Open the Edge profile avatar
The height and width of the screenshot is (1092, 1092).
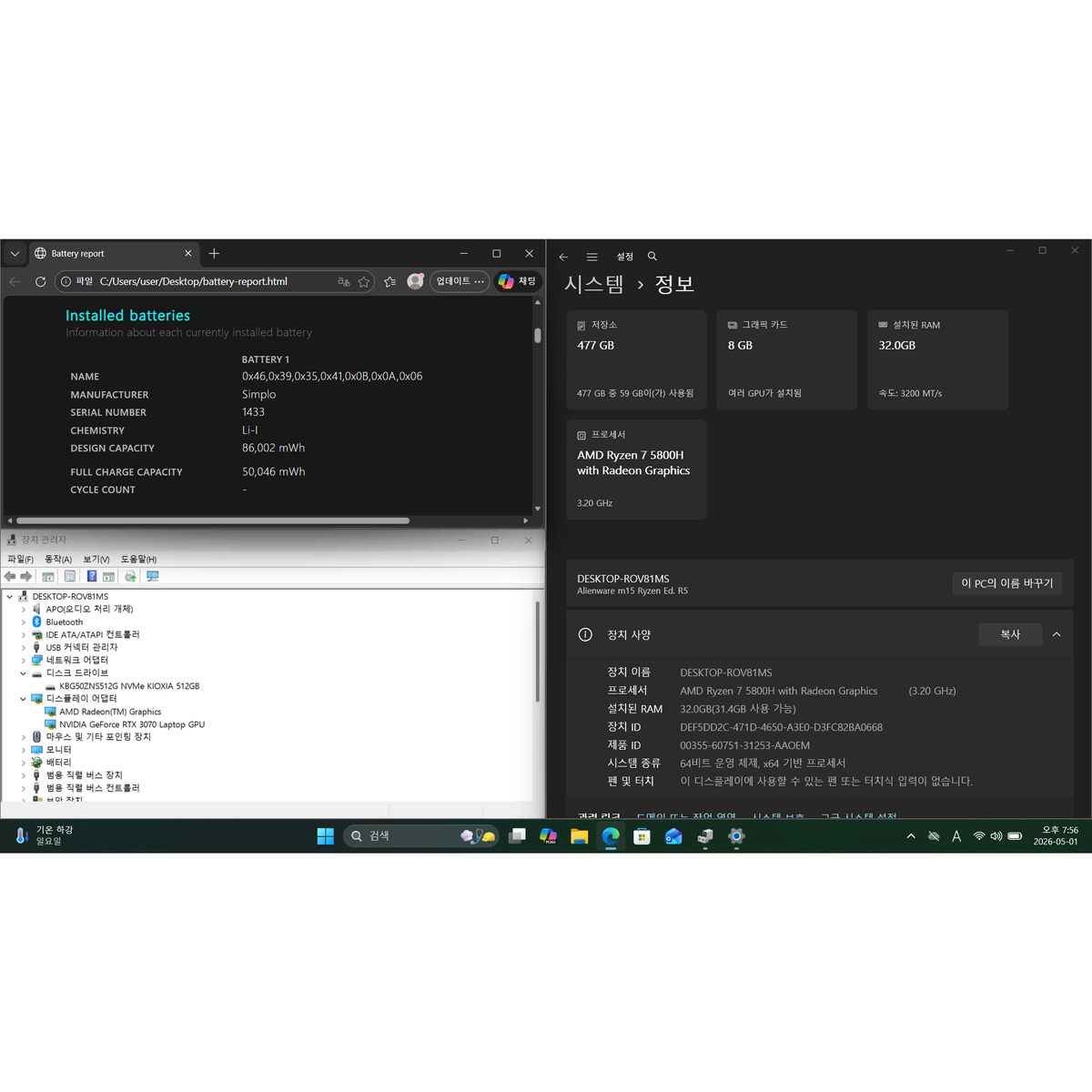tap(415, 281)
